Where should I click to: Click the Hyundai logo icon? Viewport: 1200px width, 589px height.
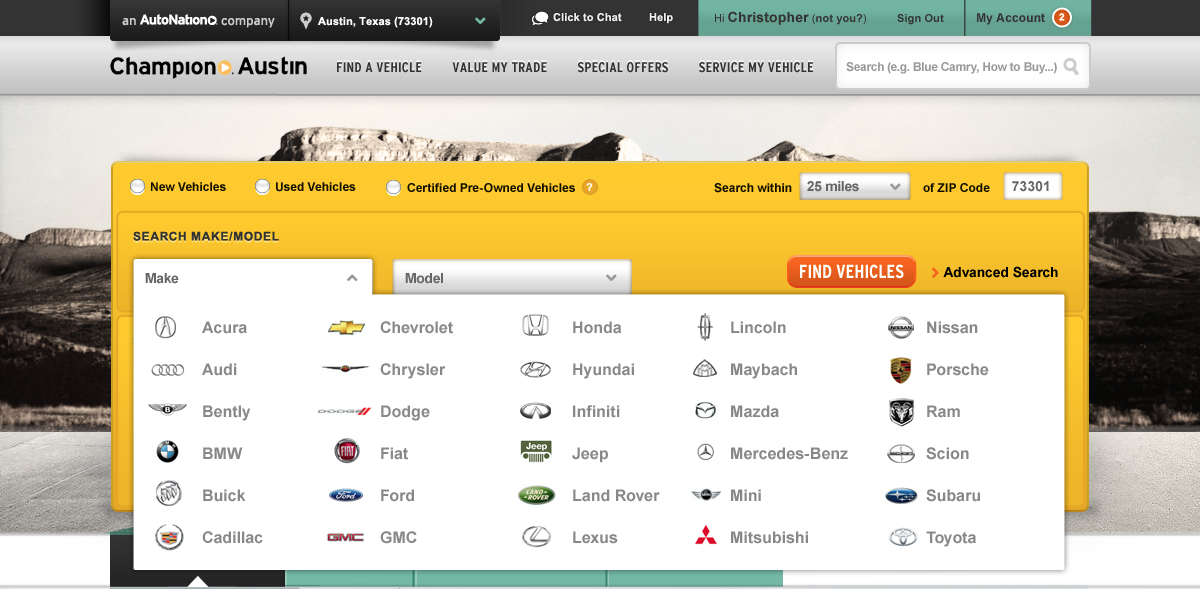click(536, 369)
